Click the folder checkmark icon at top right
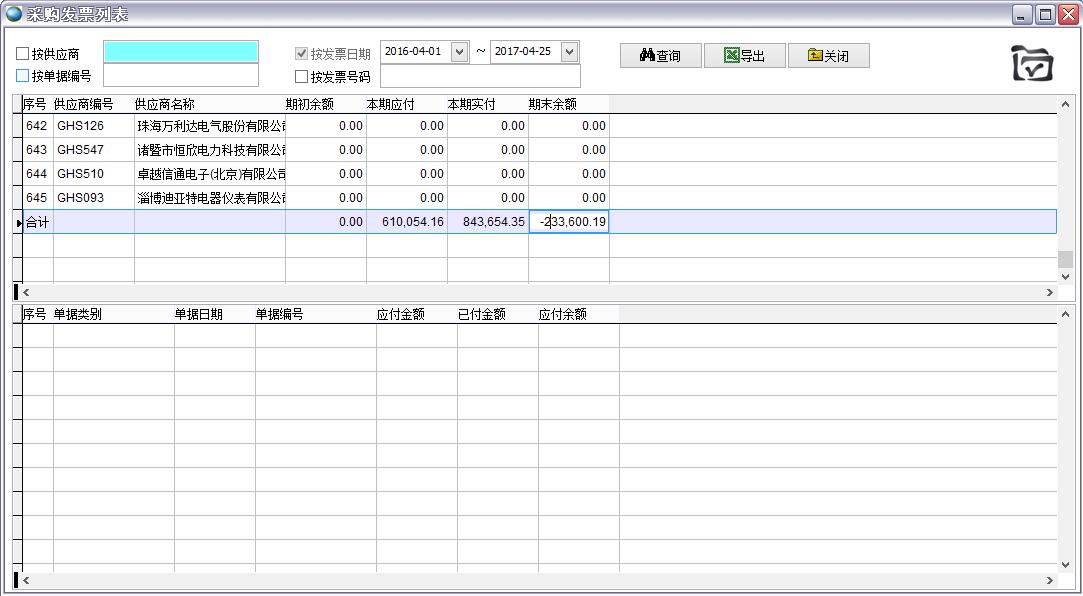Image resolution: width=1083 pixels, height=596 pixels. coord(1032,64)
